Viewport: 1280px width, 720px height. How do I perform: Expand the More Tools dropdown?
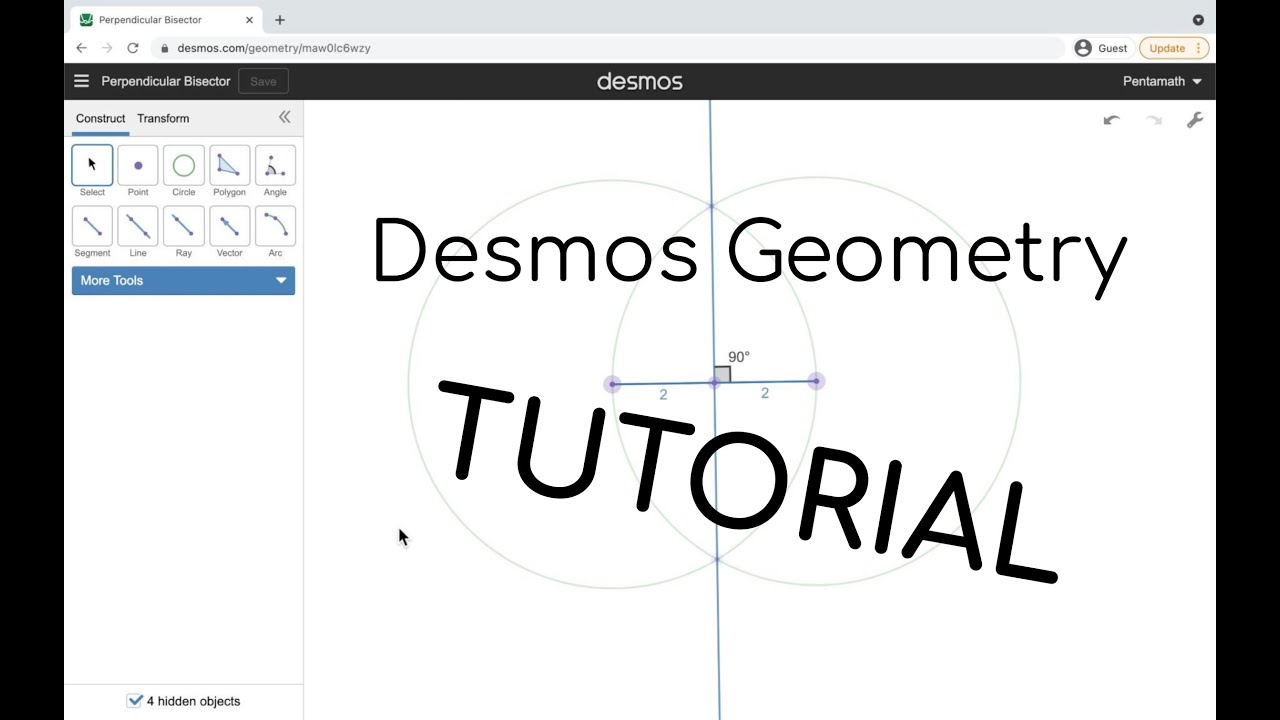click(x=183, y=280)
